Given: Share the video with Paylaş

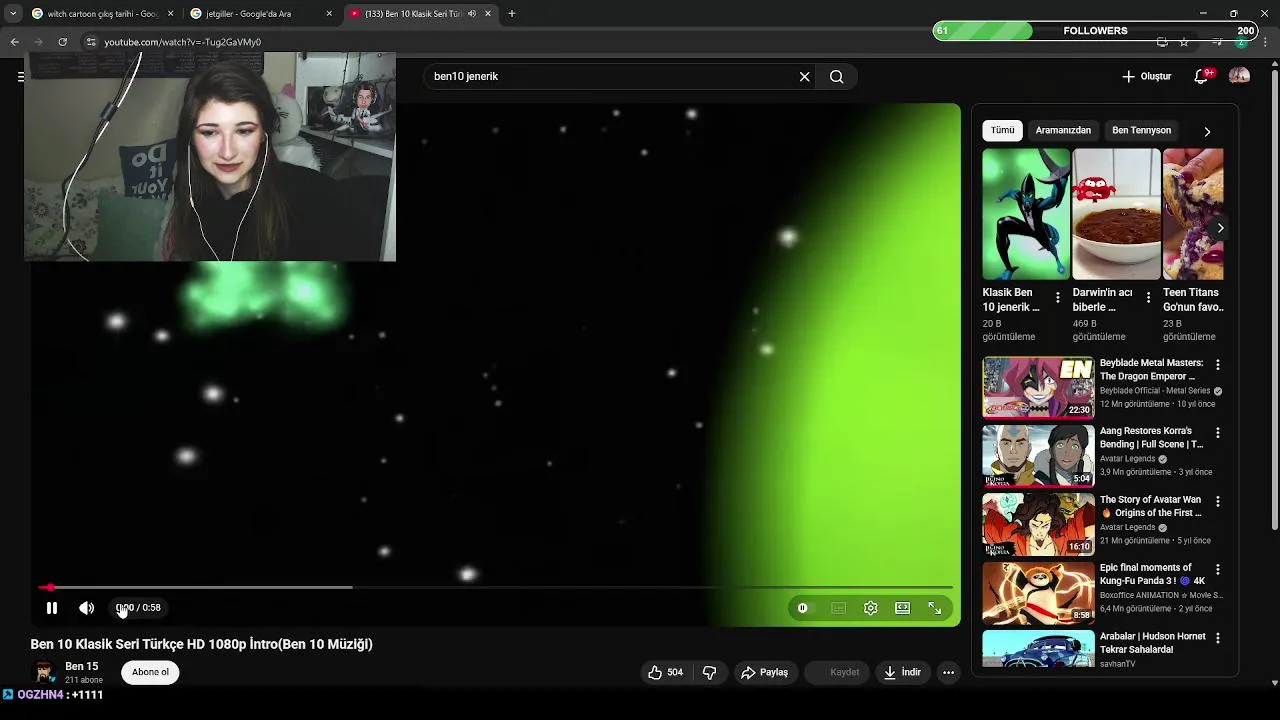Looking at the screenshot, I should [x=764, y=672].
